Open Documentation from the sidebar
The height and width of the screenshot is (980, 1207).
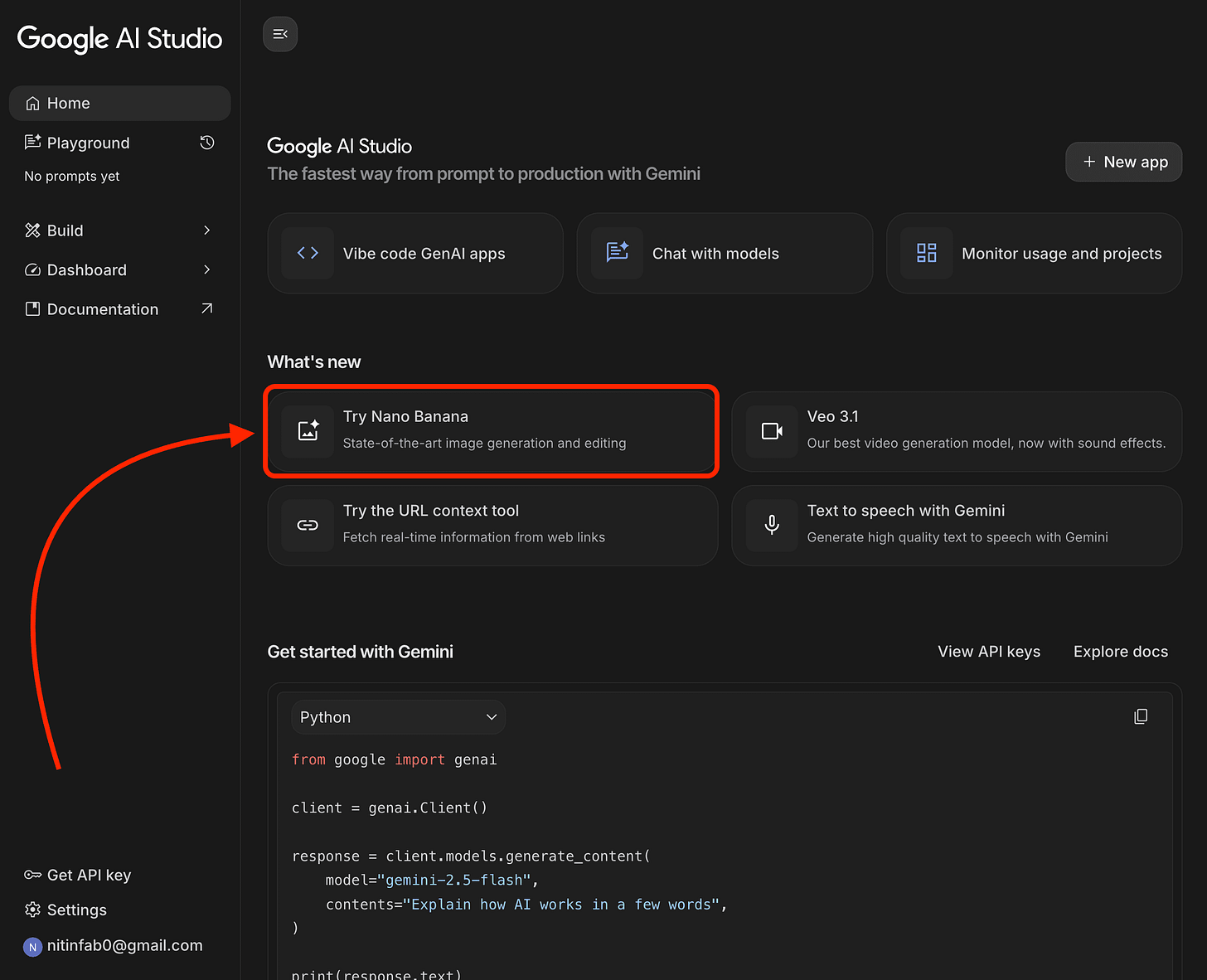pyautogui.click(x=119, y=309)
